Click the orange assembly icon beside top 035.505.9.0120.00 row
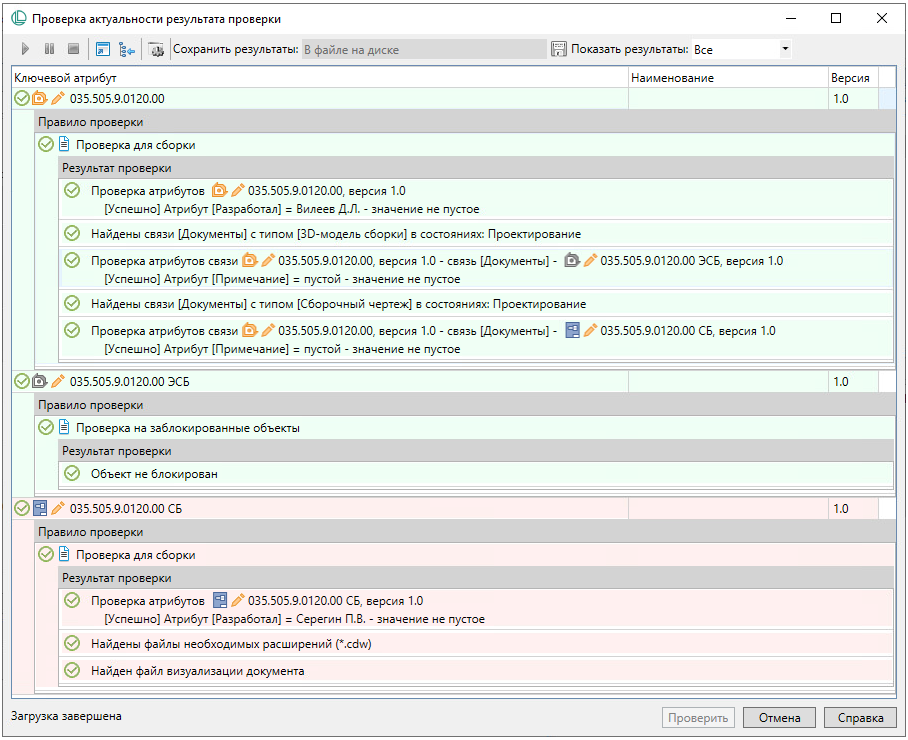908x740 pixels. (x=40, y=98)
